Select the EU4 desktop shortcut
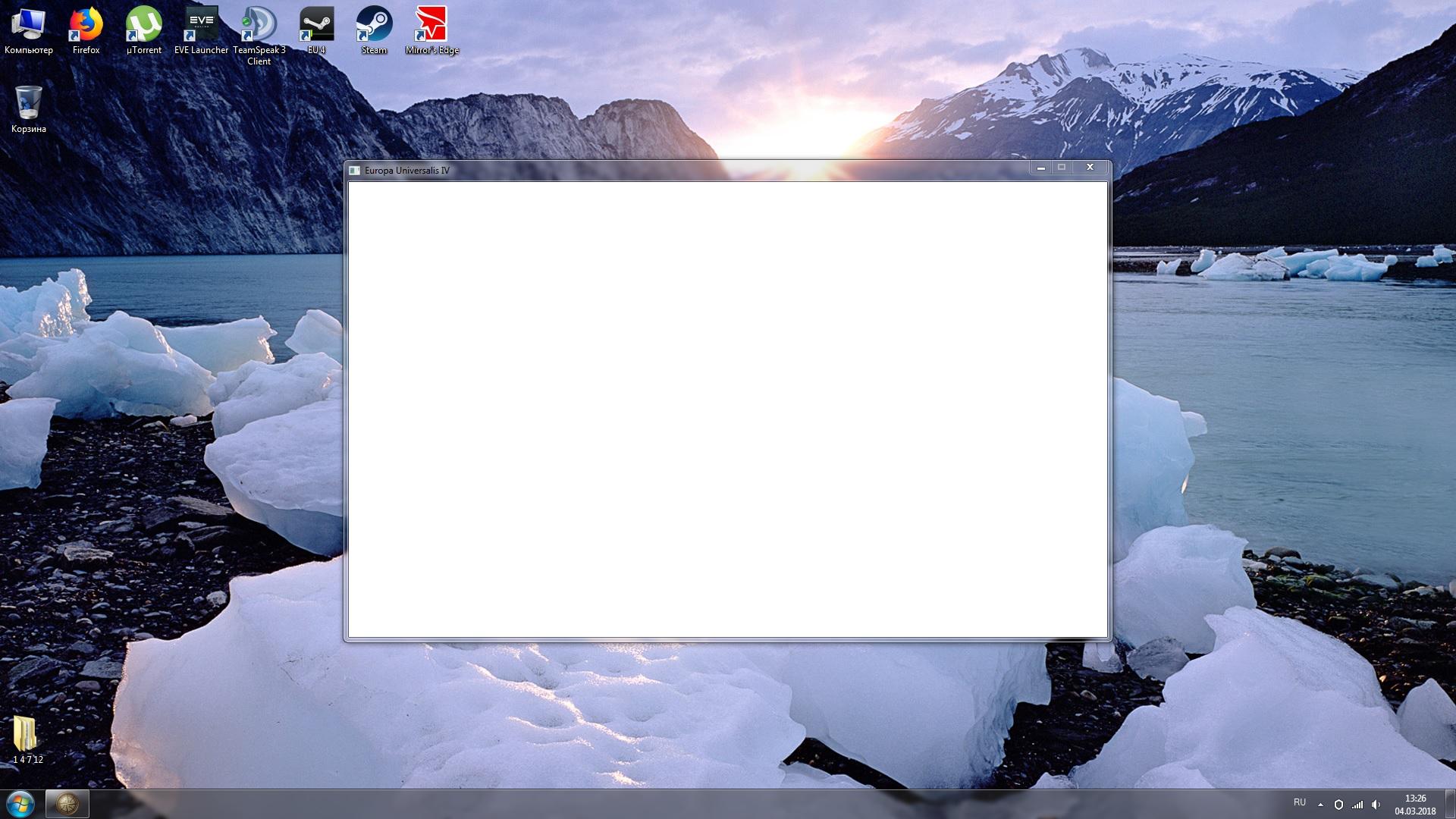The height and width of the screenshot is (819, 1456). point(316,30)
